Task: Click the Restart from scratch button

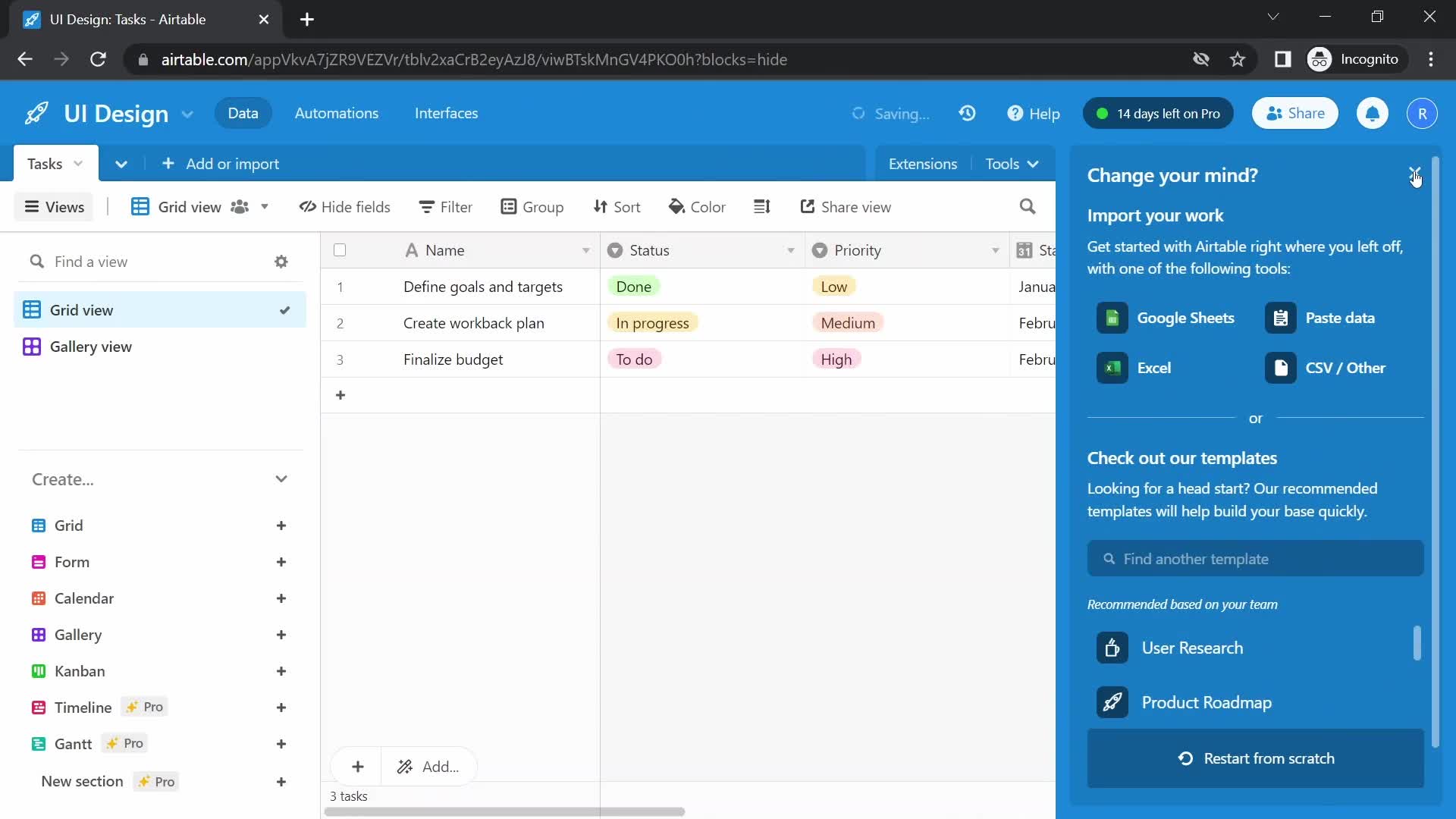Action: click(1255, 757)
